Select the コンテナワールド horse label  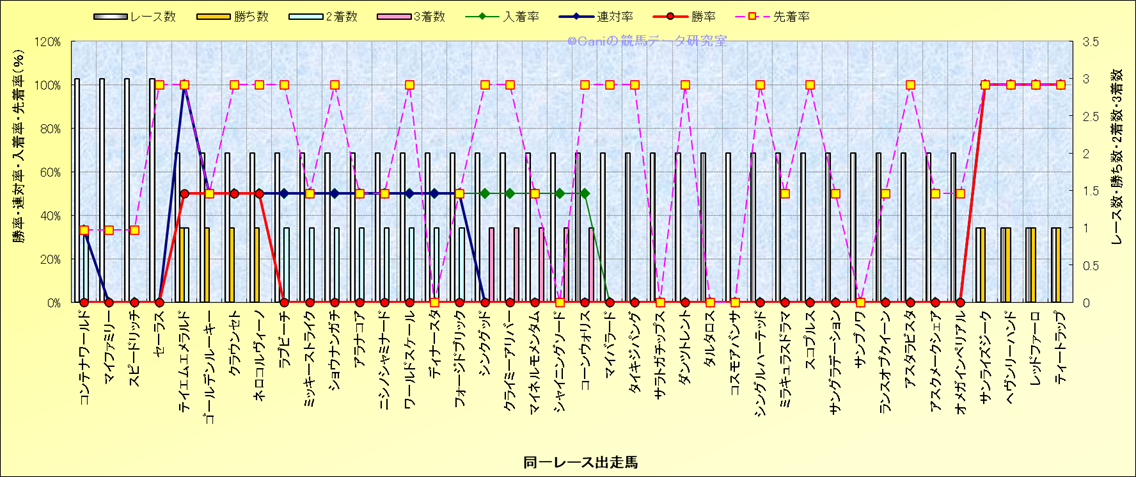84,360
